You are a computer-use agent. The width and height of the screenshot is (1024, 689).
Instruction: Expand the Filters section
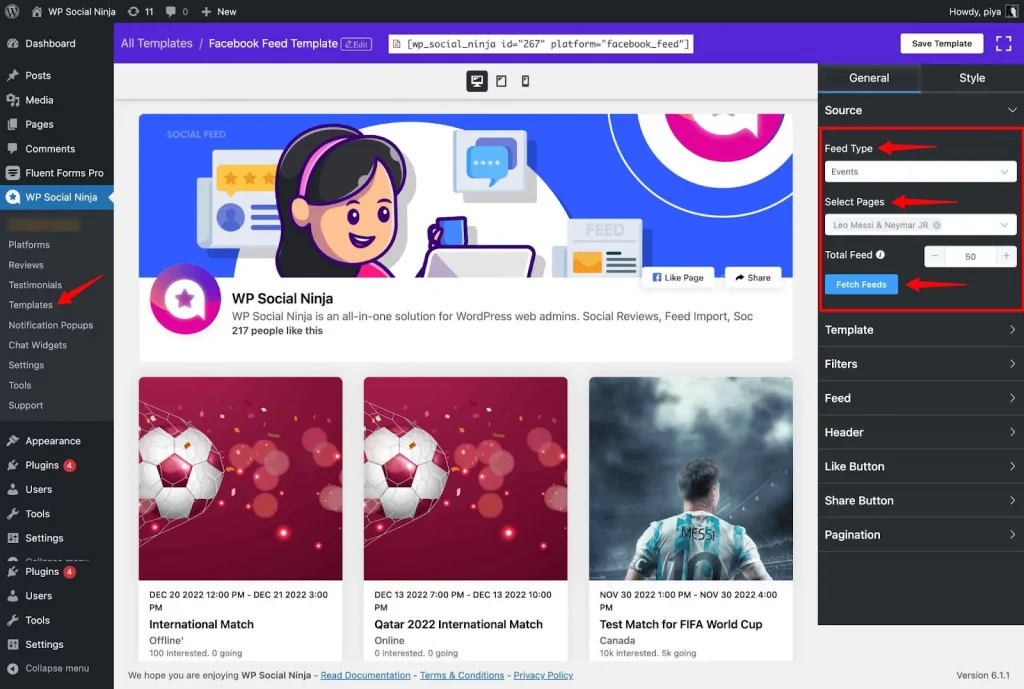[x=920, y=364]
